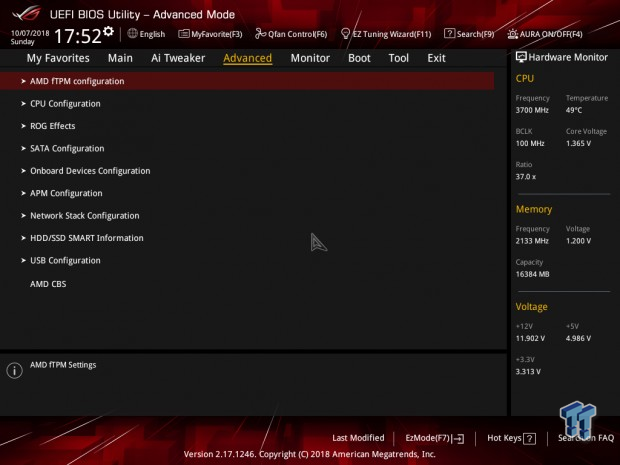Open the Boot tab
The height and width of the screenshot is (465, 620).
point(359,58)
